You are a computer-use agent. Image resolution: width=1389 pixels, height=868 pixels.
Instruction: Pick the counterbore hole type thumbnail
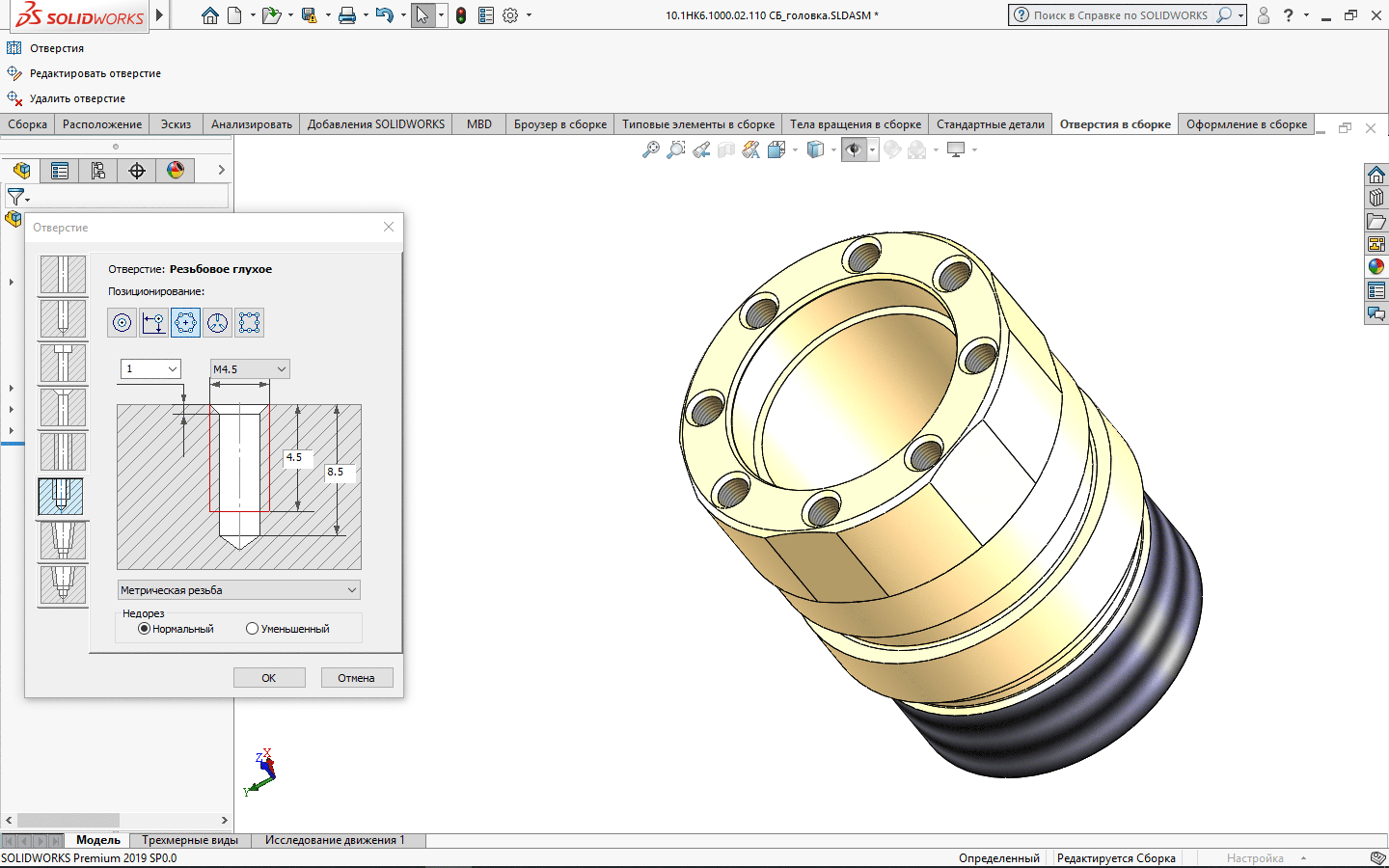63,364
